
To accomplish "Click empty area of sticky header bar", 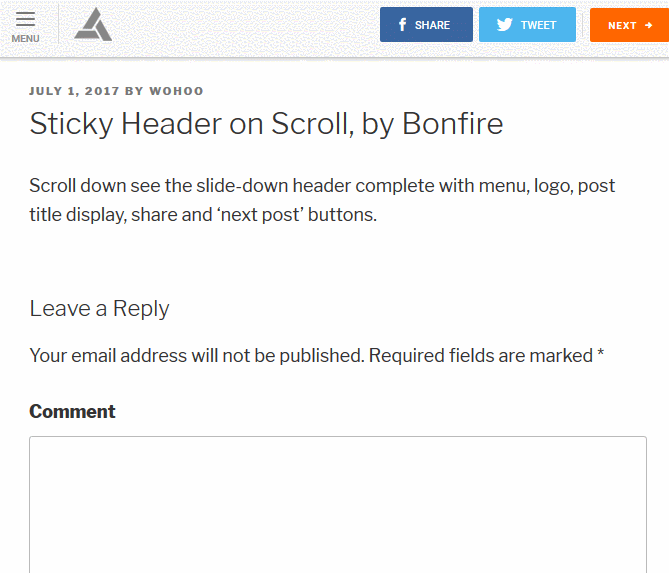I will pyautogui.click(x=246, y=26).
